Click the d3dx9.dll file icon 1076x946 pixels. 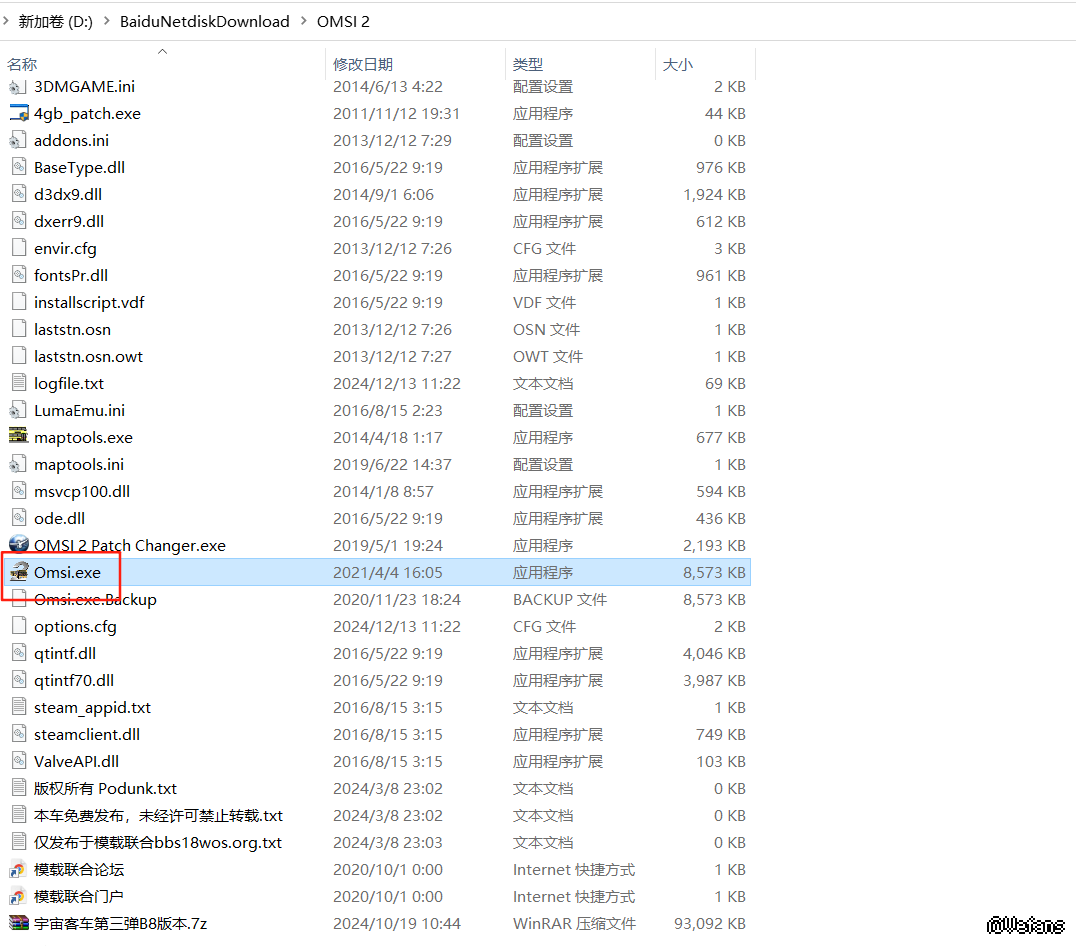click(18, 194)
